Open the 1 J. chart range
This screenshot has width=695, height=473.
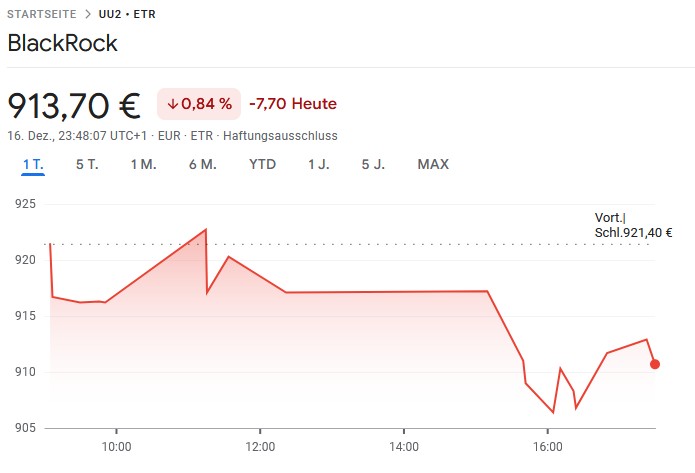318,164
